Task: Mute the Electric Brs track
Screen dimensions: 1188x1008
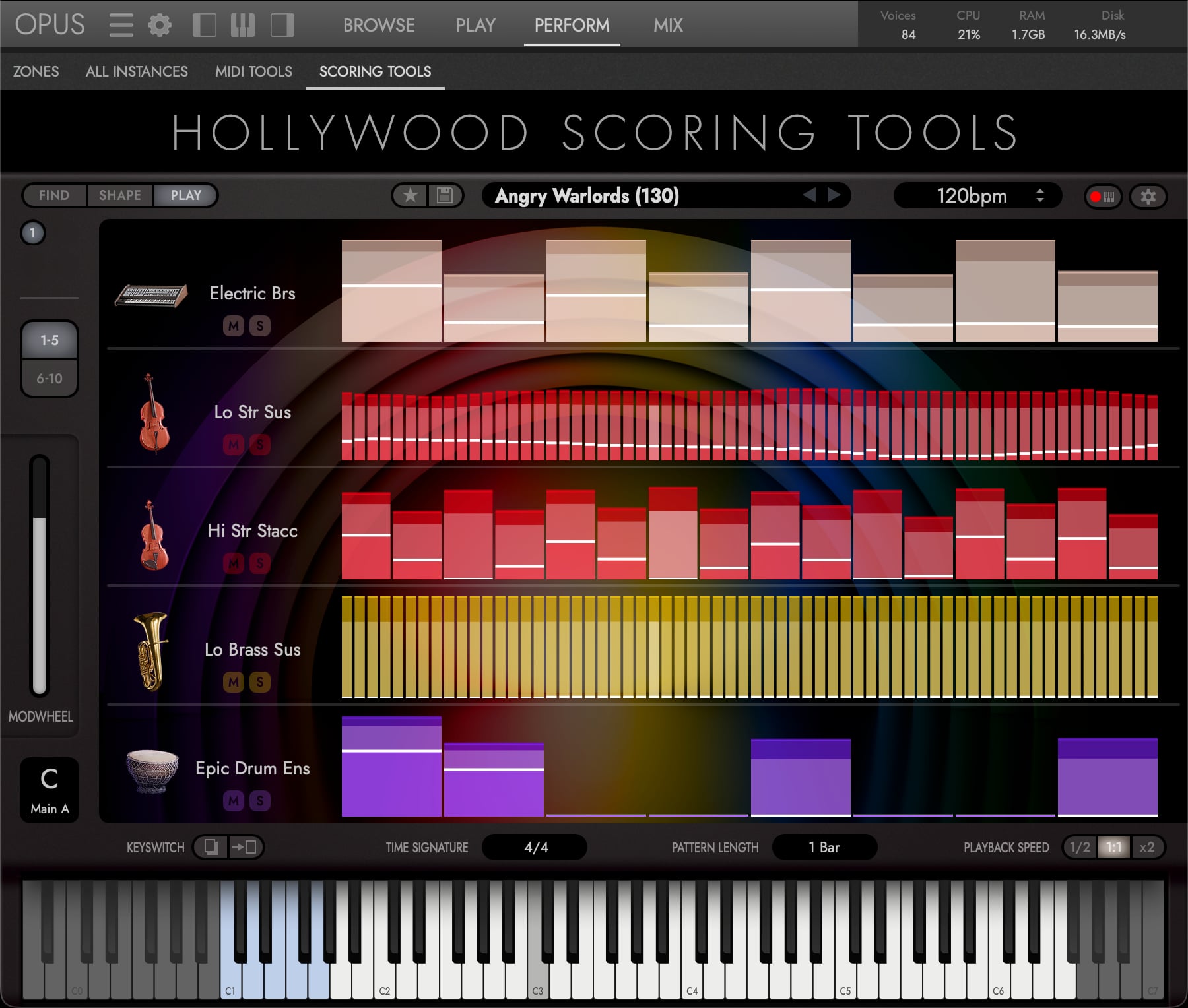Action: [234, 326]
